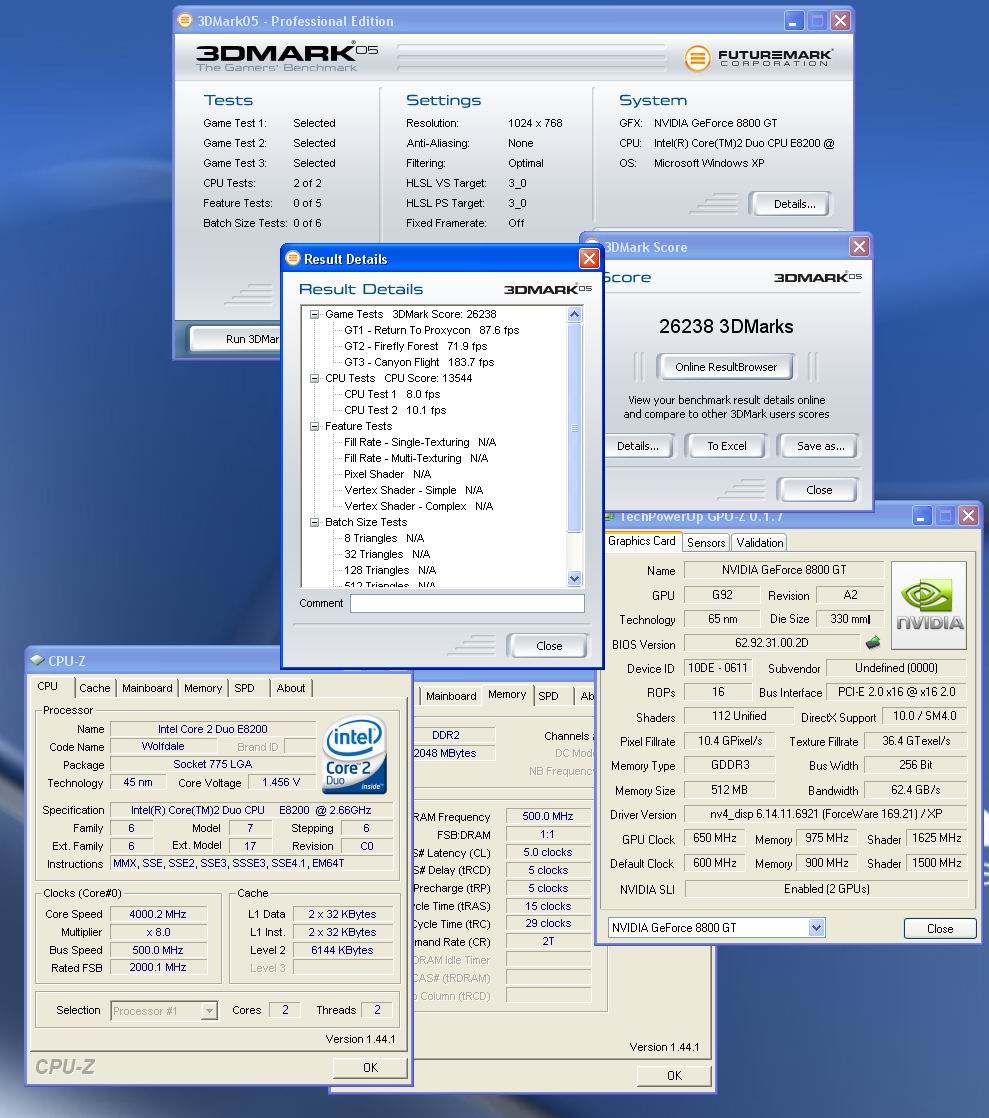Screen dimensions: 989x1118
Task: Click OK in the front CPU-Z window
Action: [x=370, y=1067]
